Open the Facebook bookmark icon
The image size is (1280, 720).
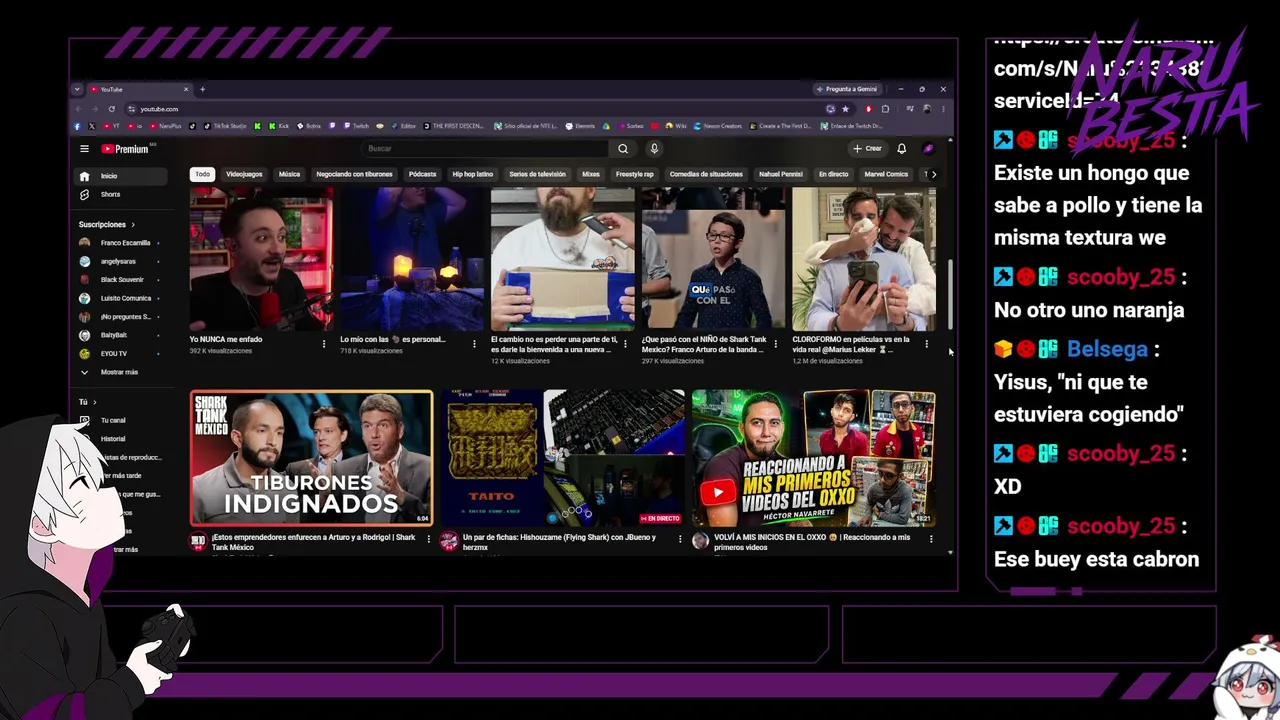pos(78,126)
